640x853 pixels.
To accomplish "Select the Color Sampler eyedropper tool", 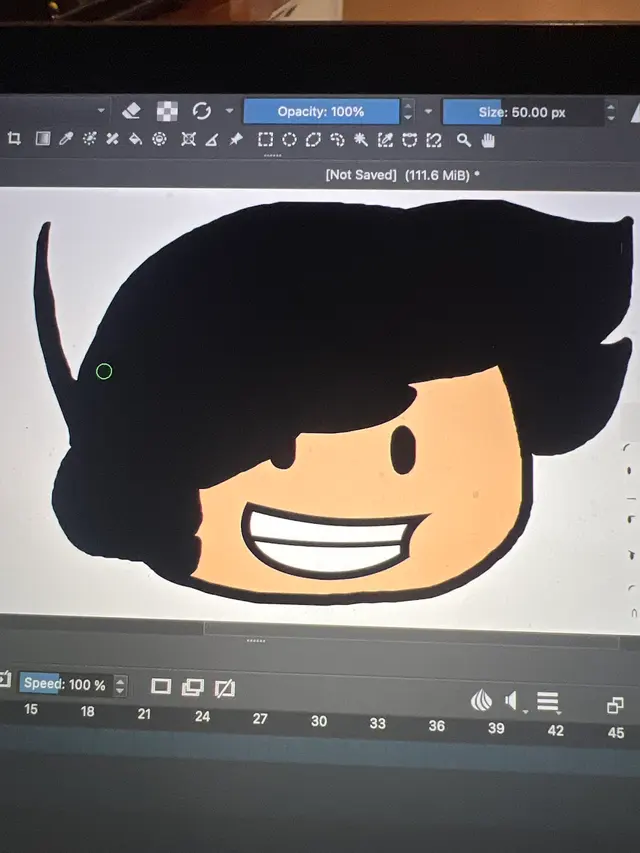I will [x=66, y=139].
